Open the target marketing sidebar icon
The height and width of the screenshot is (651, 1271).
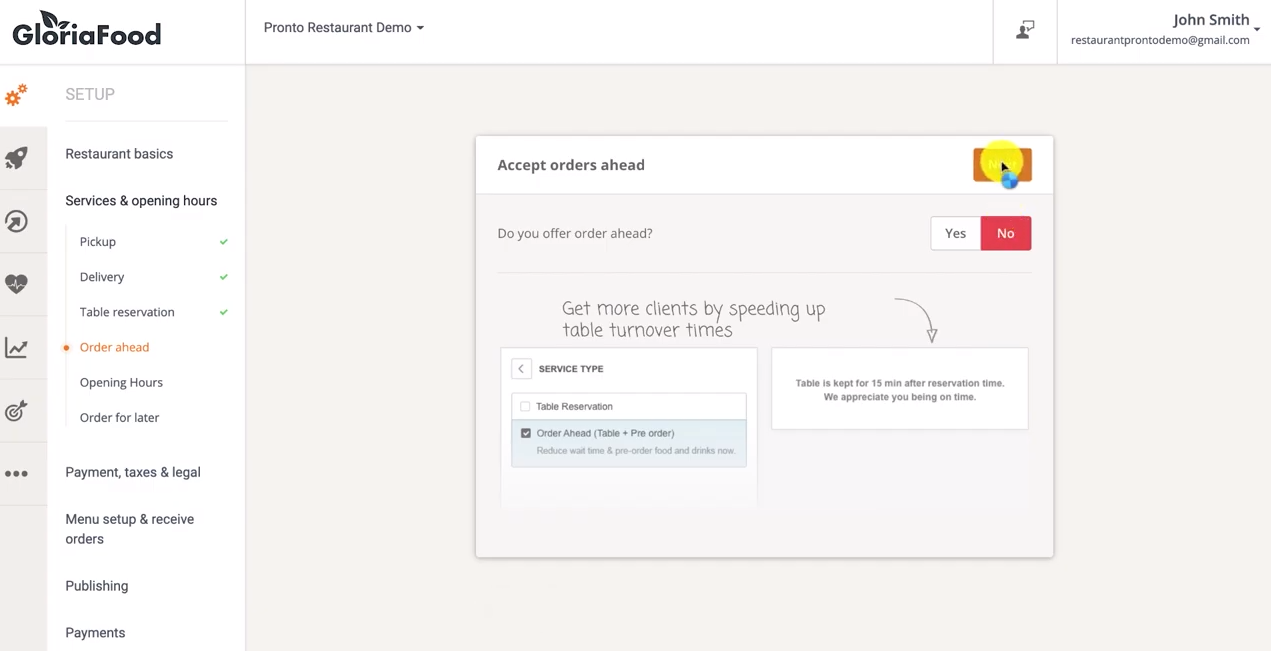tap(16, 411)
